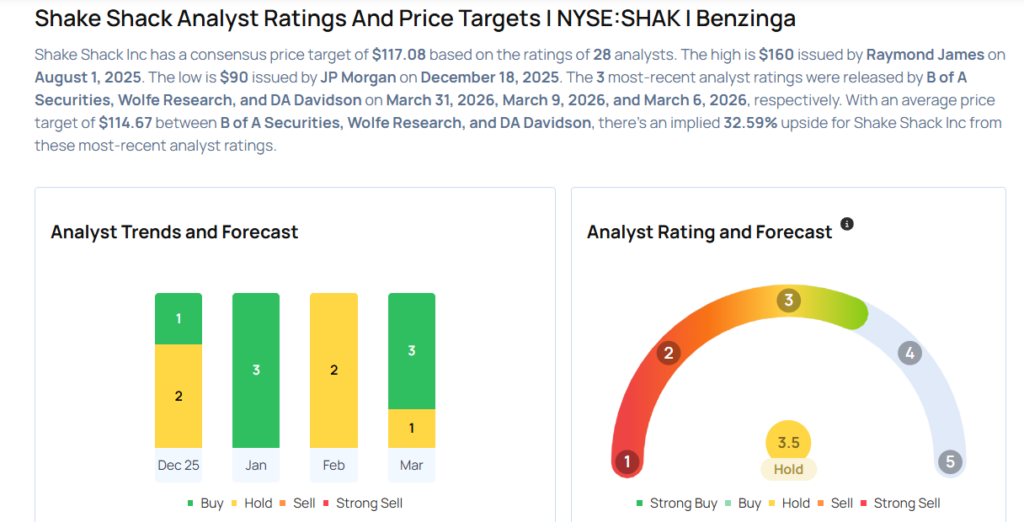The width and height of the screenshot is (1024, 522).
Task: Click gauge marker number 1
Action: click(x=627, y=462)
